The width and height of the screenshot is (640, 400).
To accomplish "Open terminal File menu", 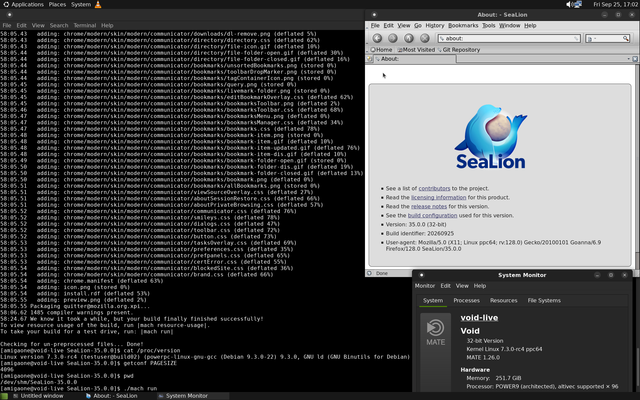I will pos(7,25).
